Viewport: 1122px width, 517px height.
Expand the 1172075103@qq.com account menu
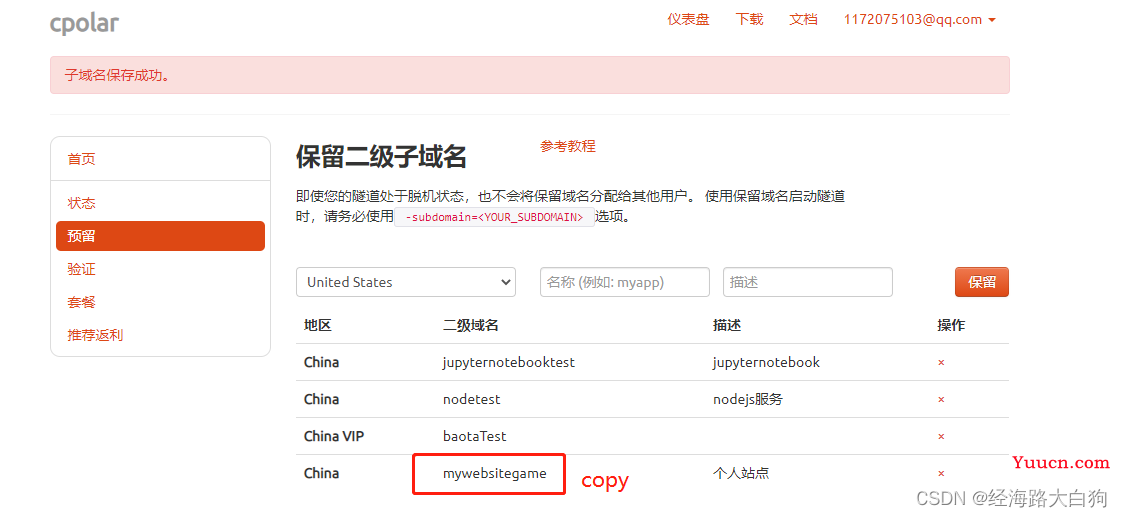tap(919, 19)
